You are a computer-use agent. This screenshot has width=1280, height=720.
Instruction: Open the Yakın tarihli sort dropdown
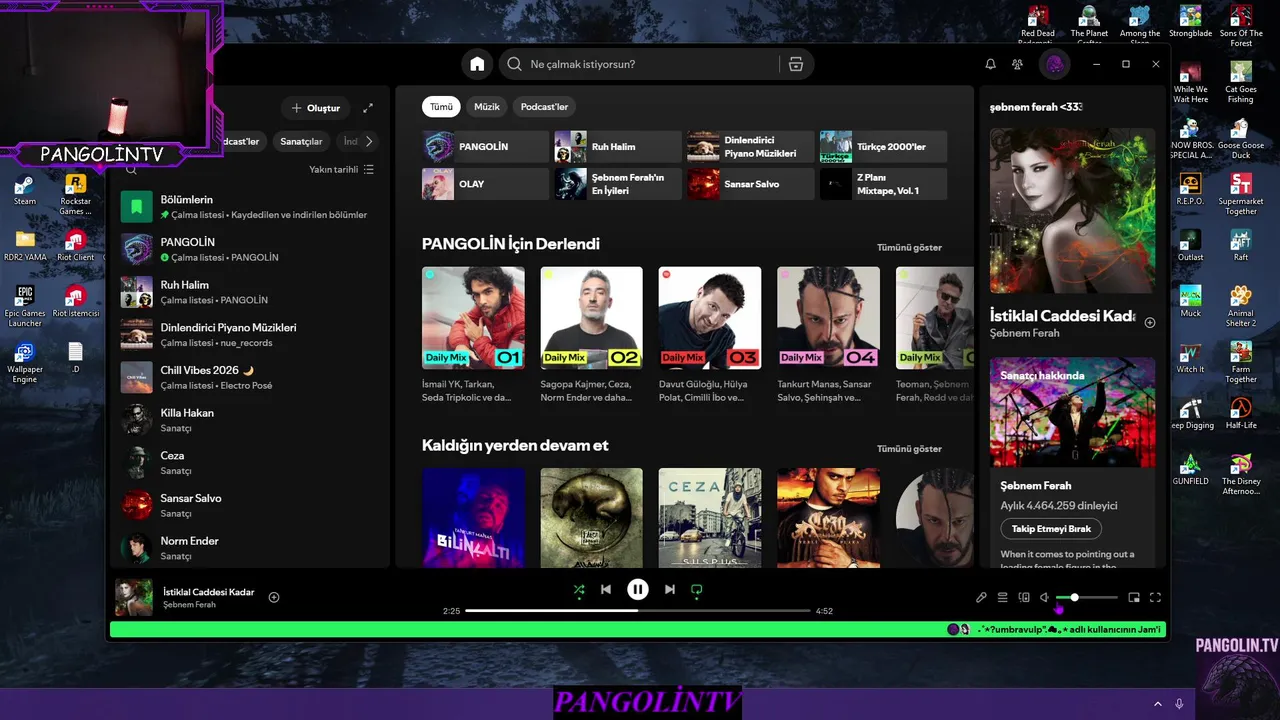(x=341, y=169)
